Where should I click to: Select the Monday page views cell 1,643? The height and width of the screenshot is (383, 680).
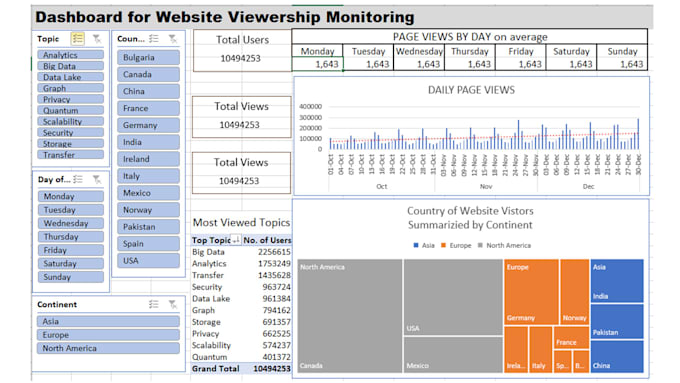coord(317,64)
